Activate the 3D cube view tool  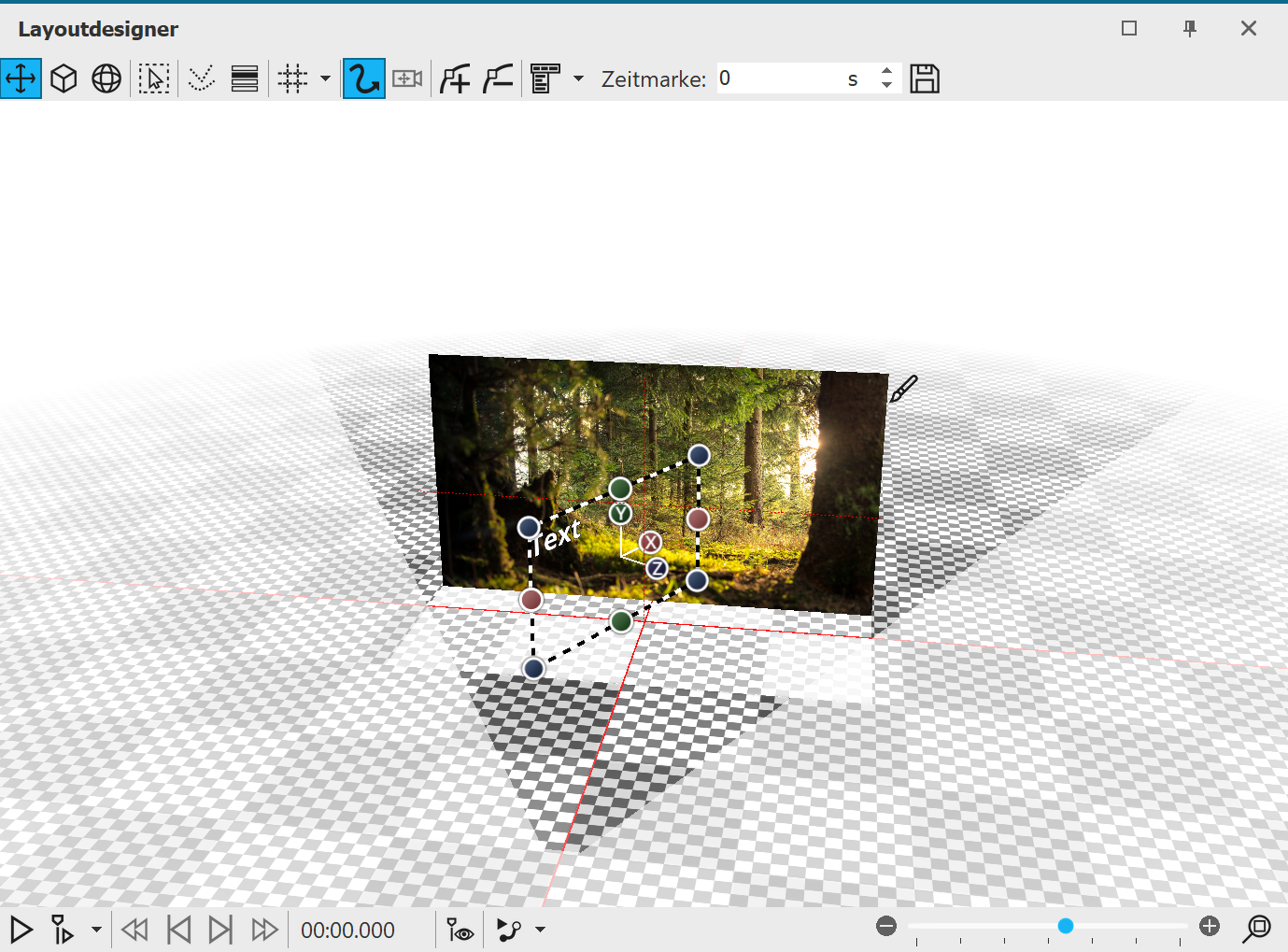64,78
